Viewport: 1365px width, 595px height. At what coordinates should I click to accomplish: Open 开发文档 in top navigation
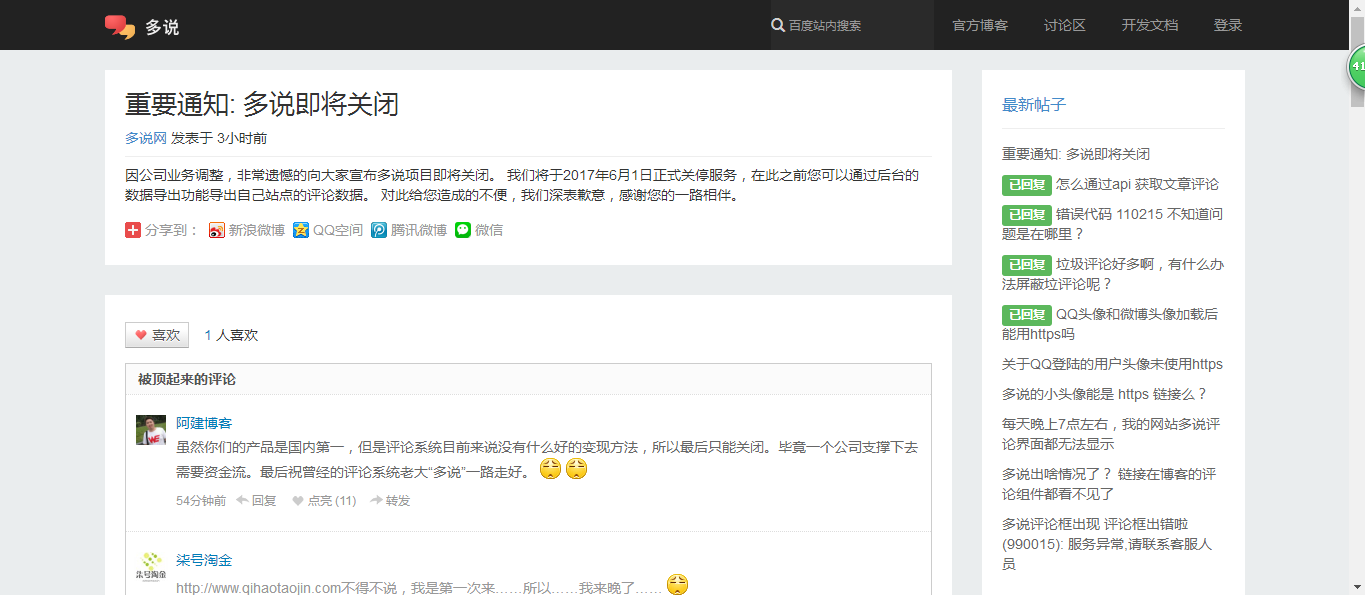coord(1149,25)
